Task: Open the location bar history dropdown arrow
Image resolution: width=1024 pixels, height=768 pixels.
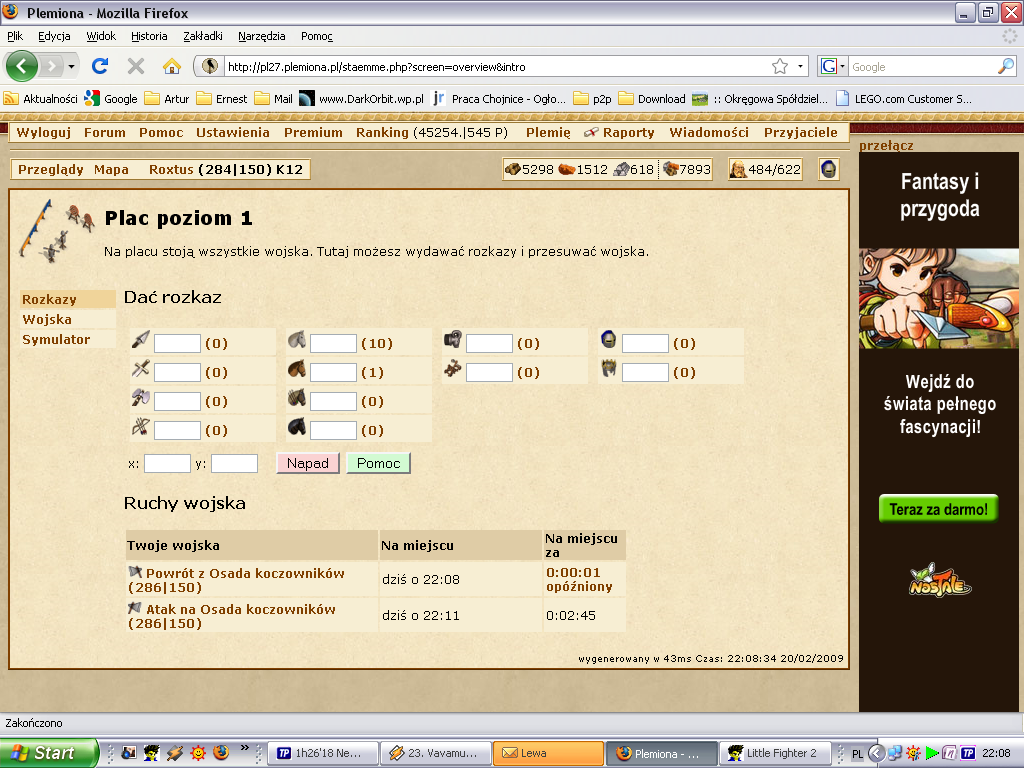Action: (x=800, y=66)
